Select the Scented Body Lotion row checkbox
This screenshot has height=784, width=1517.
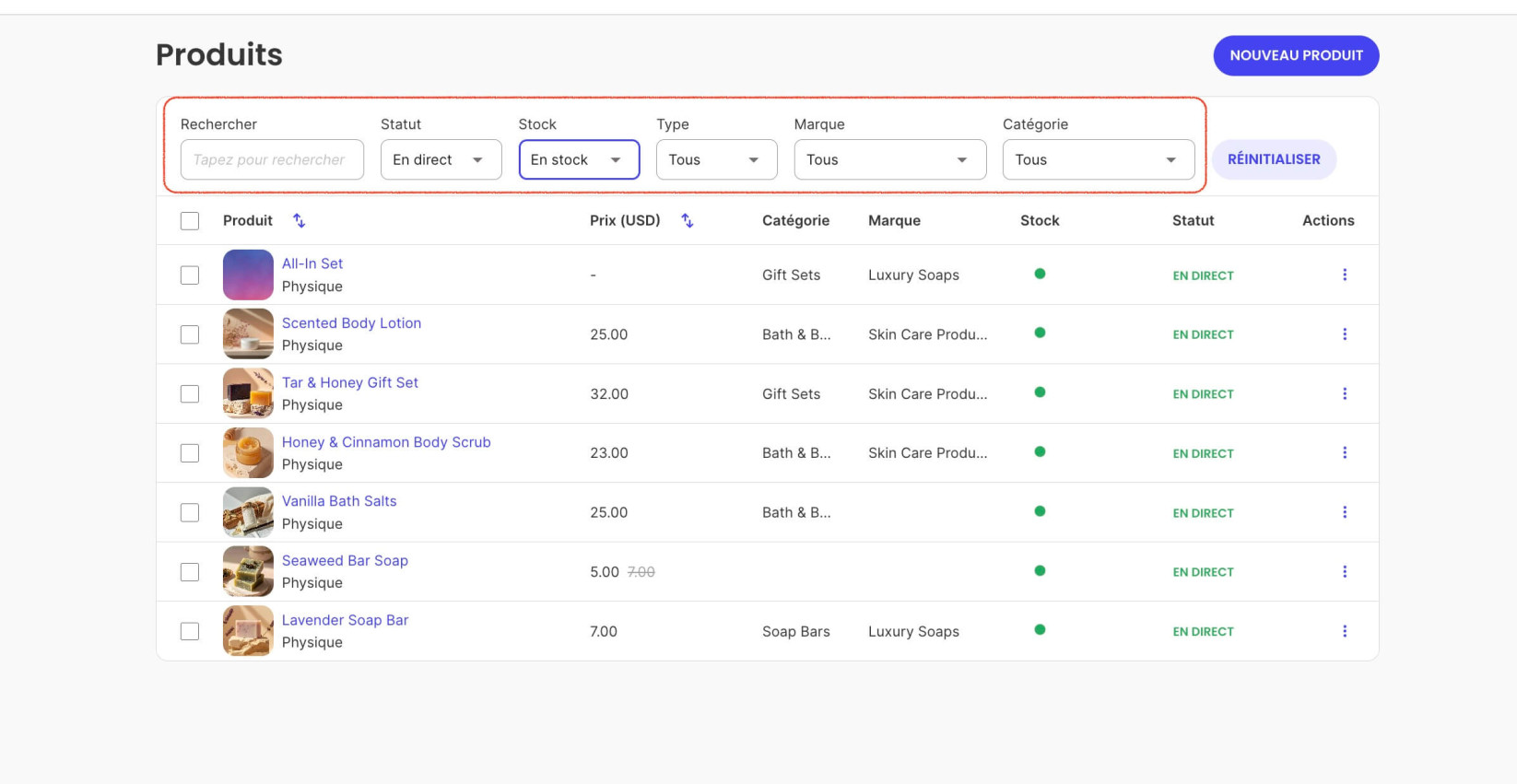click(190, 334)
